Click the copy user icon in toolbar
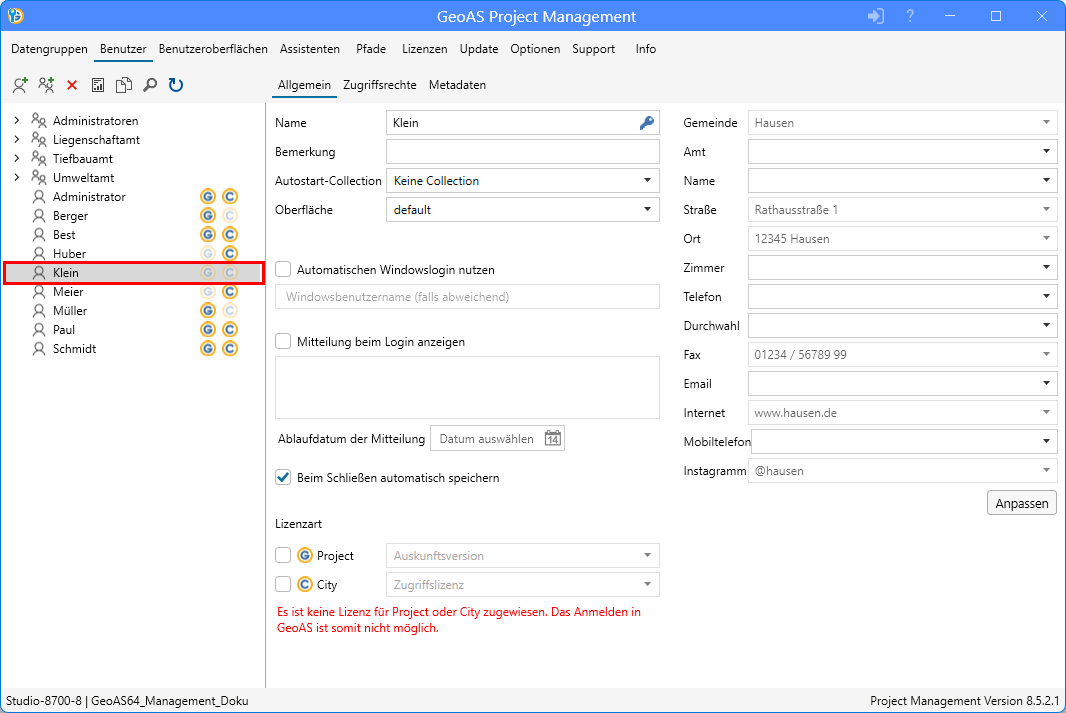This screenshot has width=1066, height=713. pos(124,86)
